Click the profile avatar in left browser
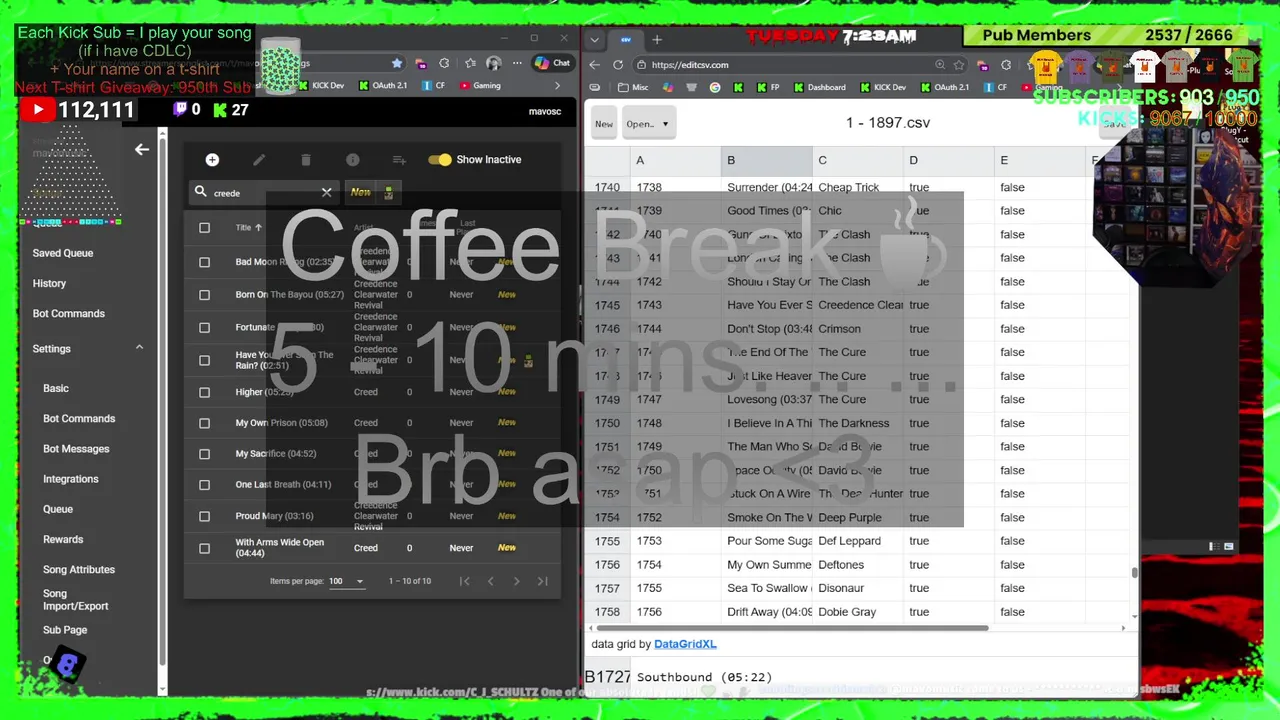 [493, 63]
